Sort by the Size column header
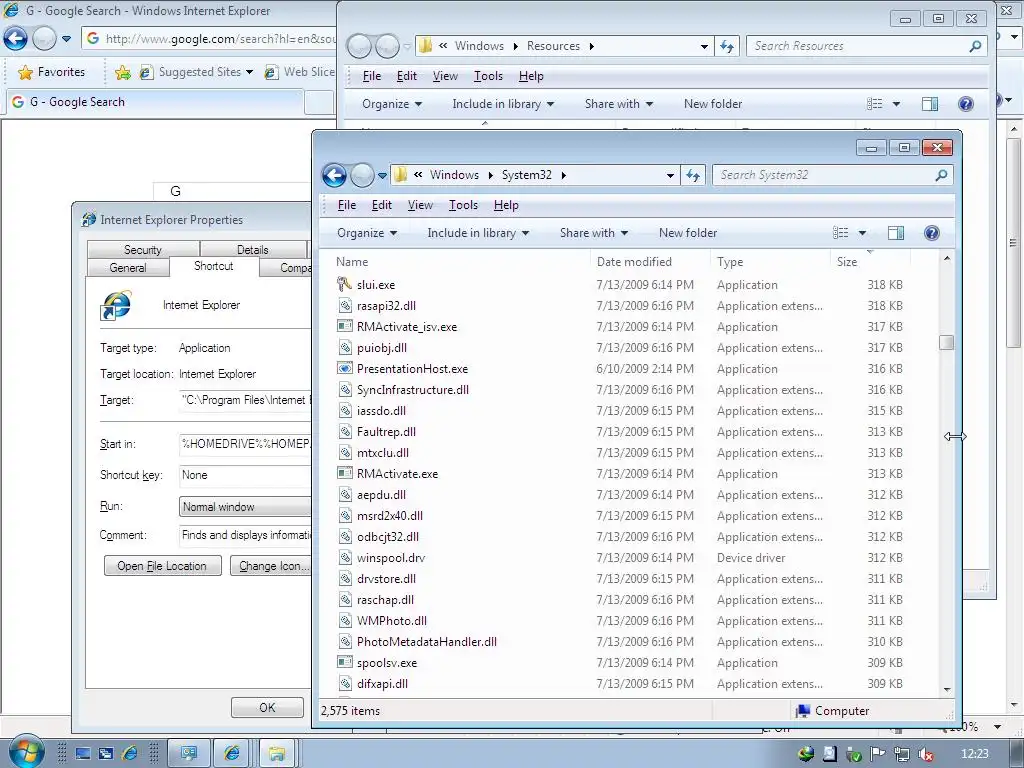 (x=869, y=262)
